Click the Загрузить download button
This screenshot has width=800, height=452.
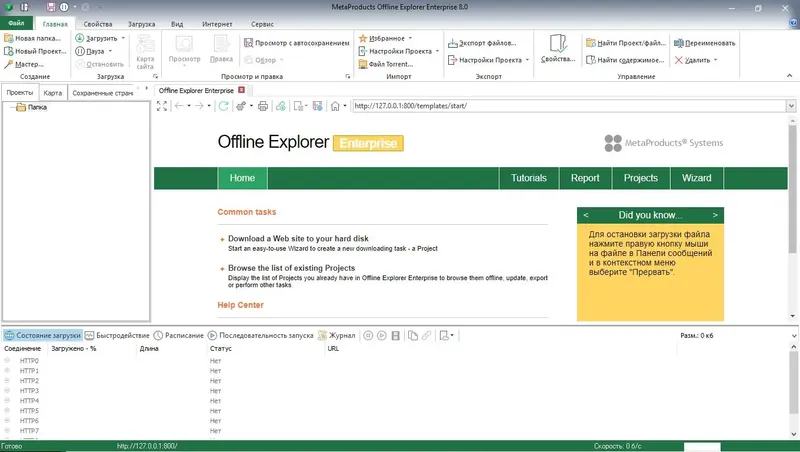pyautogui.click(x=96, y=38)
